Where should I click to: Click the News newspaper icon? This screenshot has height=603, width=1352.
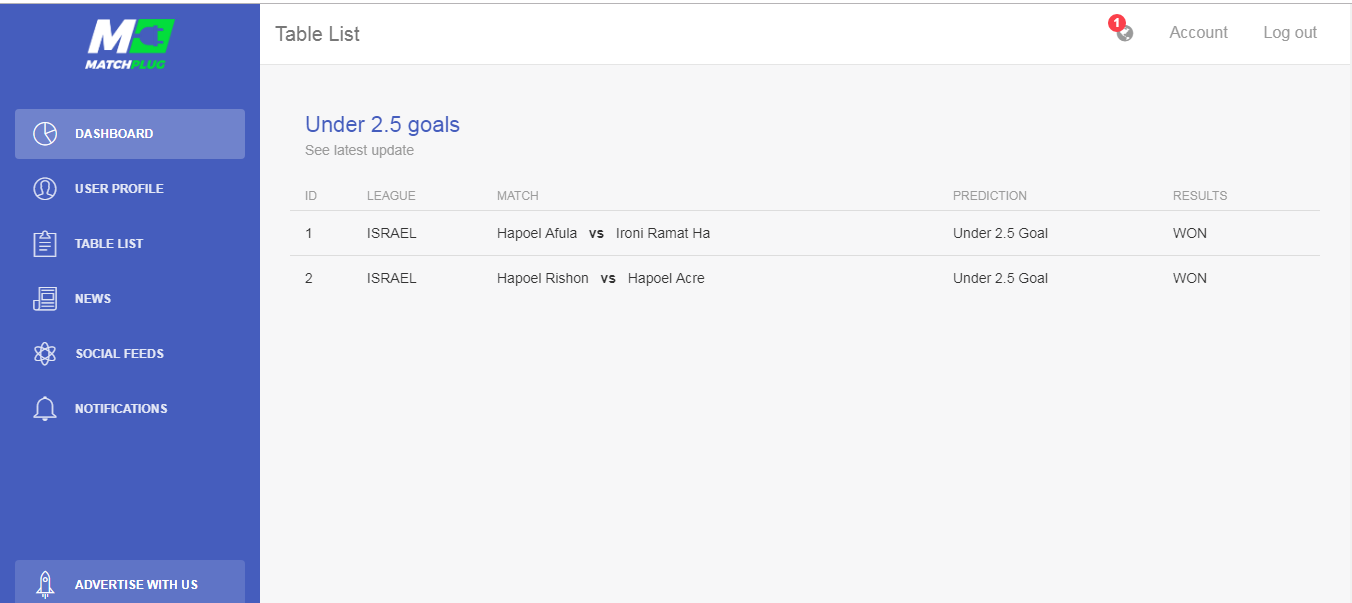pos(45,299)
